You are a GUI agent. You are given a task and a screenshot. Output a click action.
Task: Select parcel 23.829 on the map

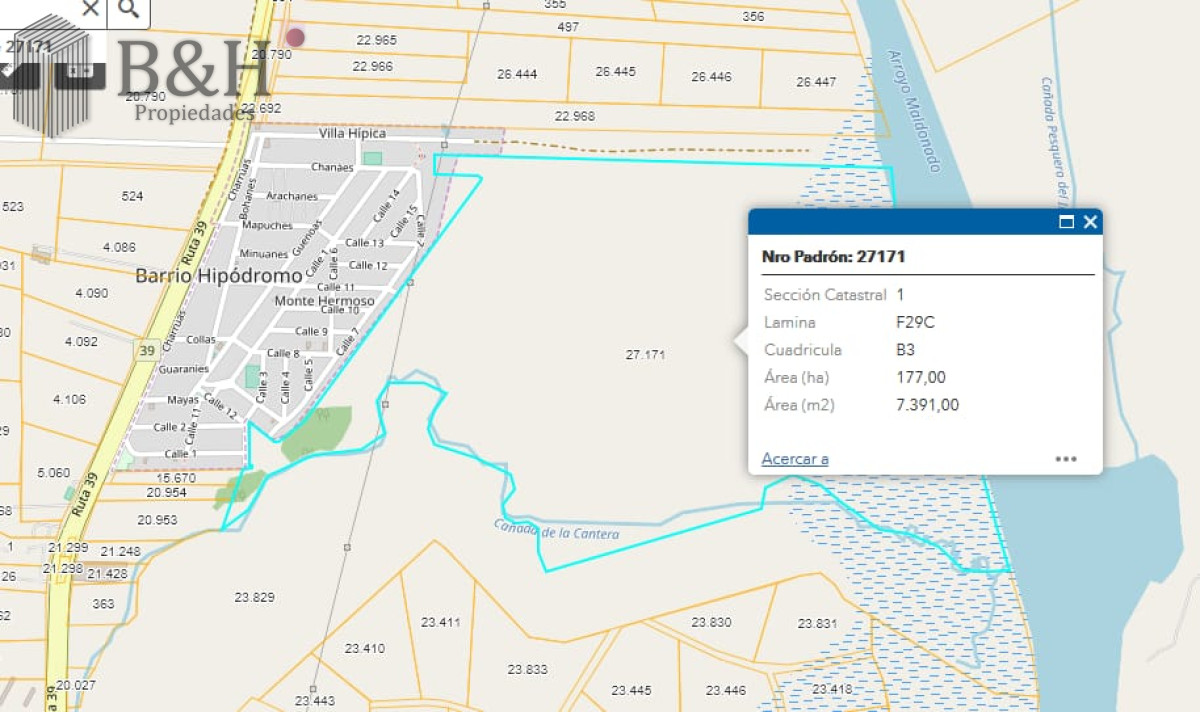tap(254, 597)
